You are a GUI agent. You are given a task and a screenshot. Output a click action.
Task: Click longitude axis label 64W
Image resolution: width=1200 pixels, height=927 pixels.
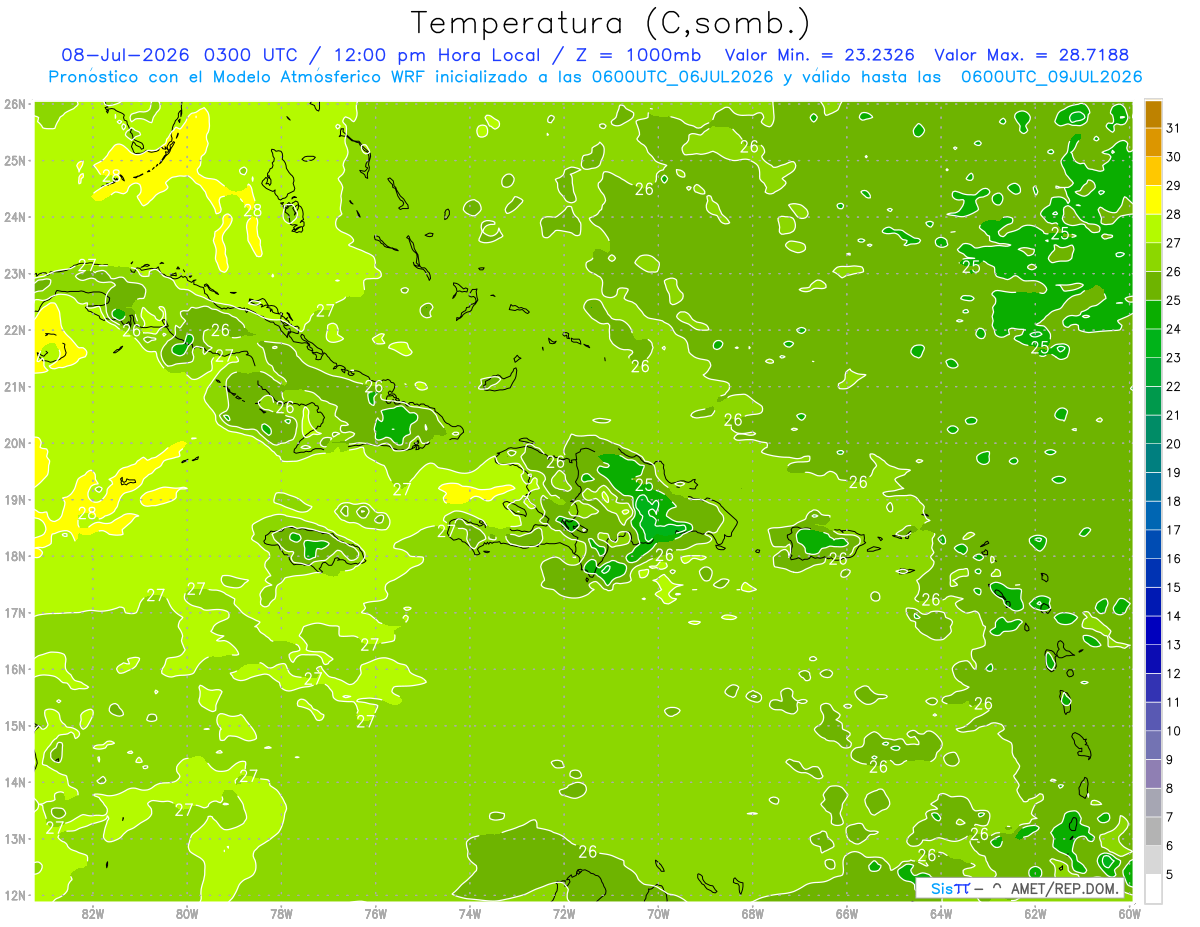tap(940, 913)
